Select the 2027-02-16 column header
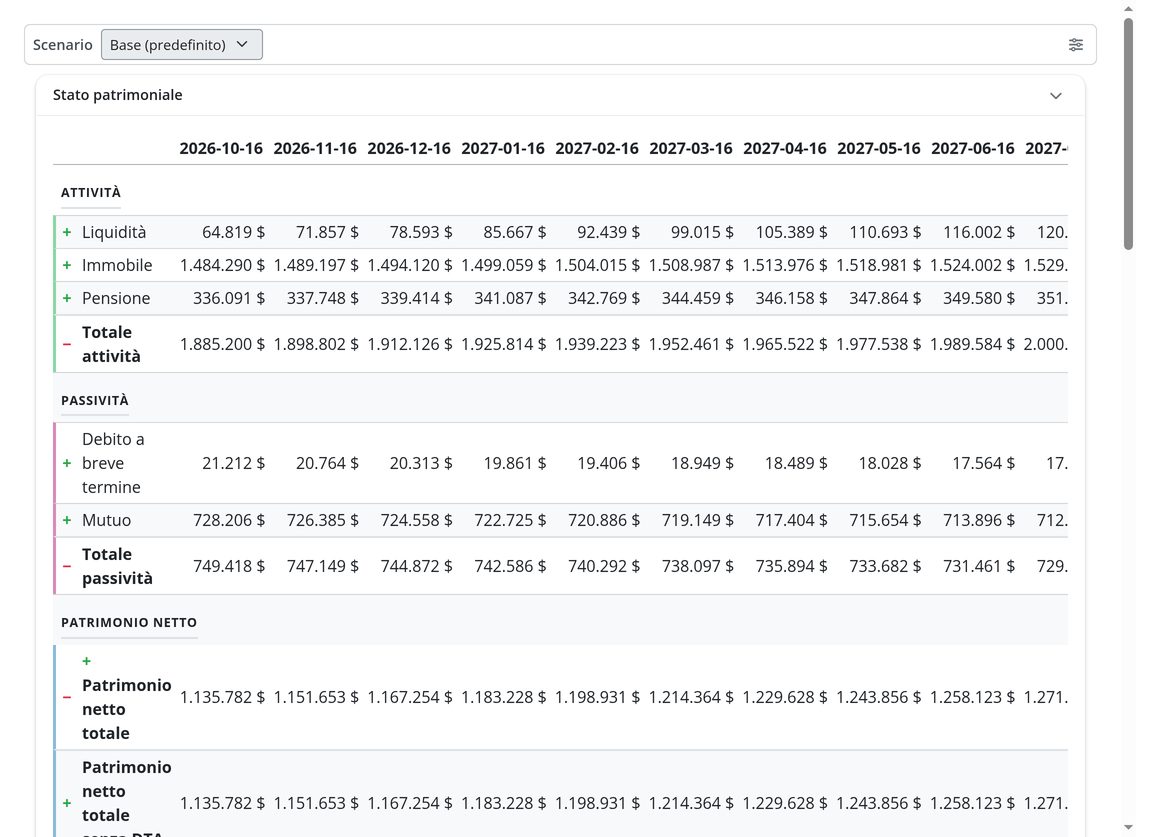This screenshot has width=1160, height=837. click(x=597, y=148)
